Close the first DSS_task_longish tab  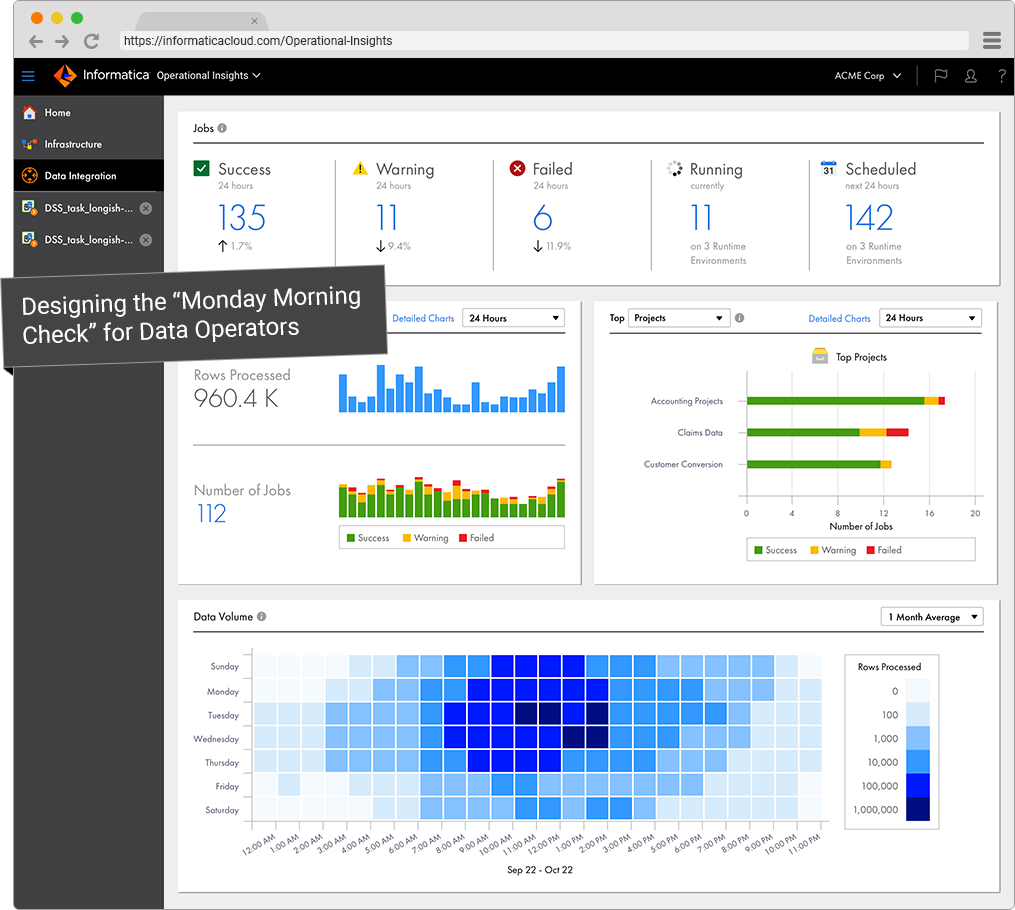tap(146, 208)
